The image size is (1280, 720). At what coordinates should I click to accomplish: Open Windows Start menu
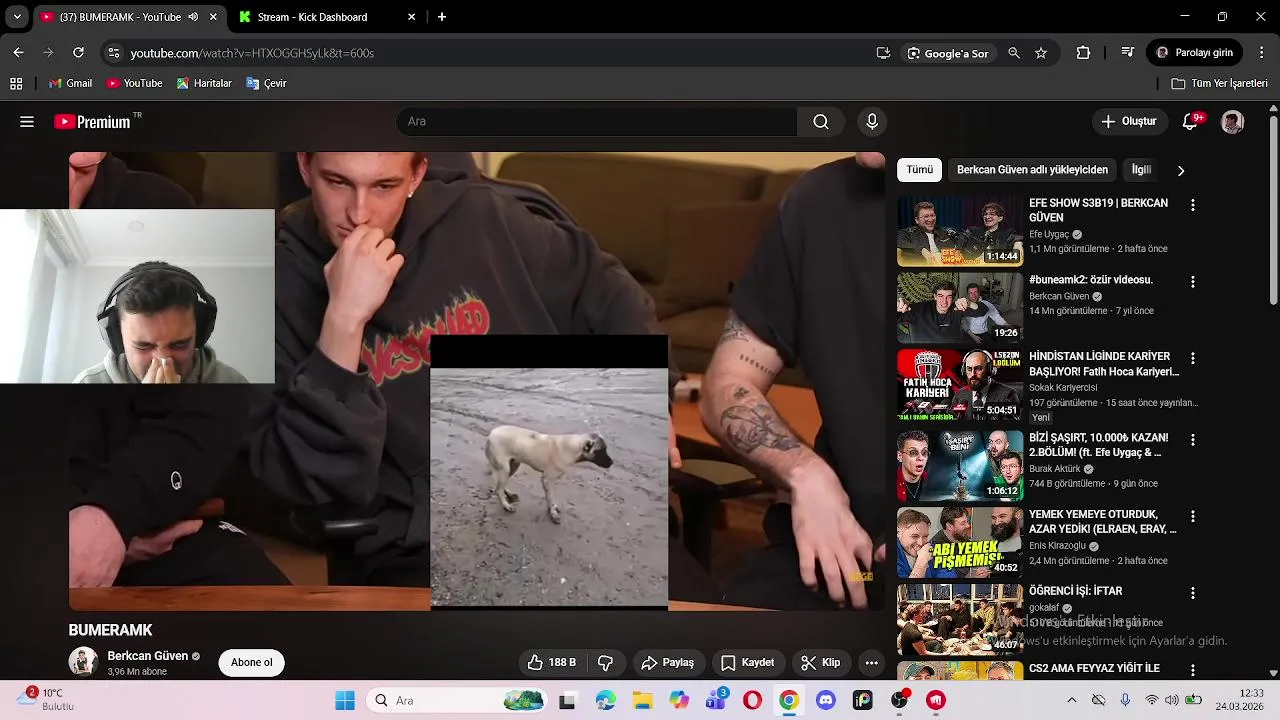(x=345, y=701)
